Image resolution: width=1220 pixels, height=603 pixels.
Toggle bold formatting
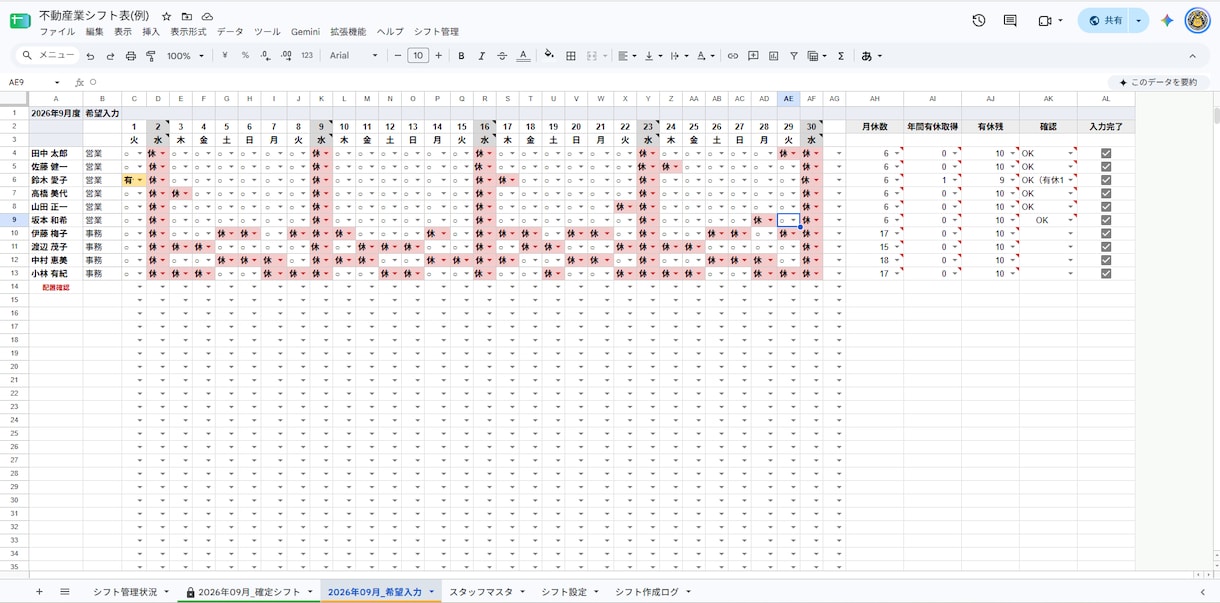click(x=461, y=56)
